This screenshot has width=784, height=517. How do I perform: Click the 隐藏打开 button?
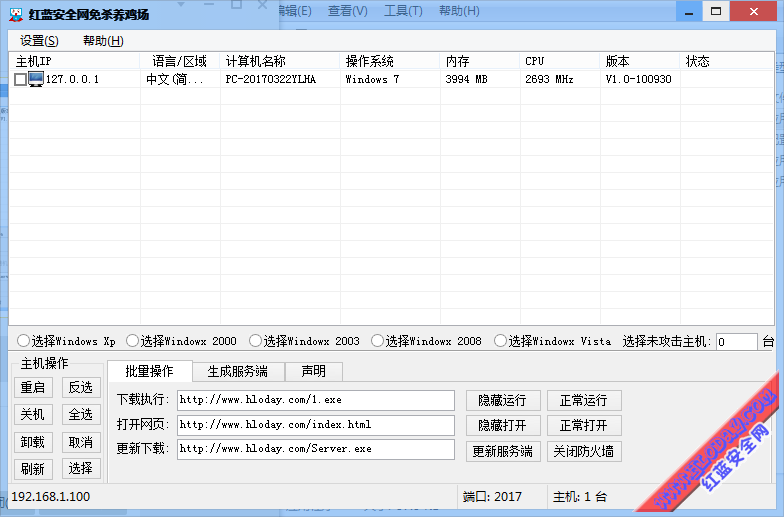point(503,426)
